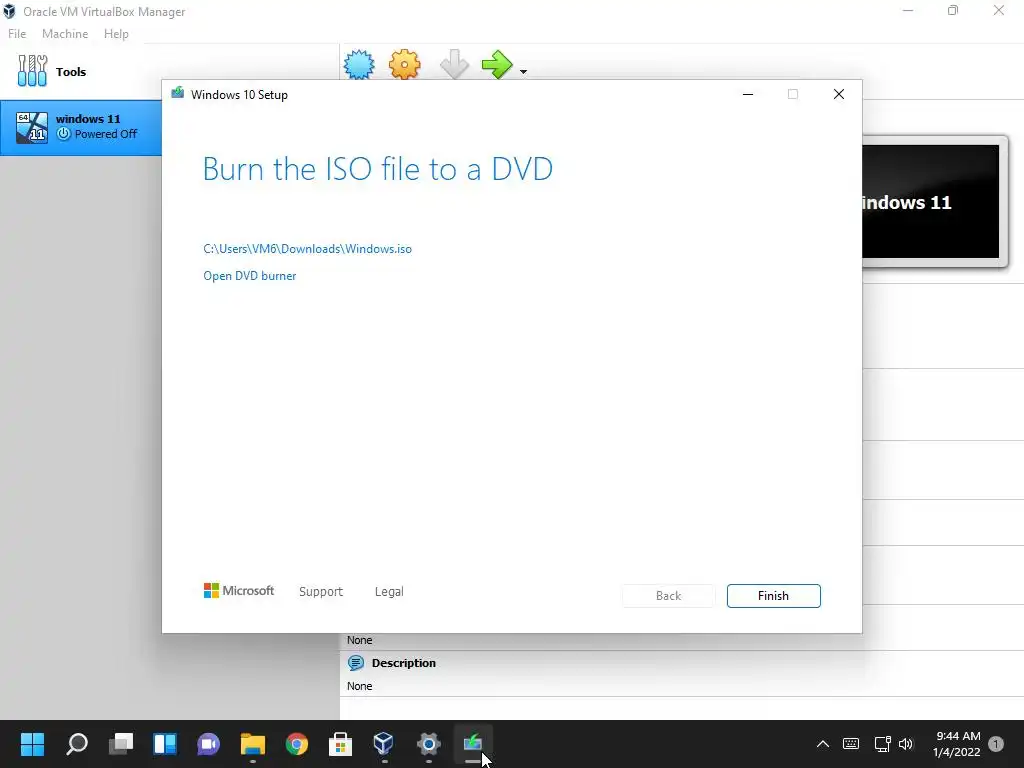Open Task View on the taskbar
This screenshot has width=1024, height=768.
pyautogui.click(x=121, y=743)
